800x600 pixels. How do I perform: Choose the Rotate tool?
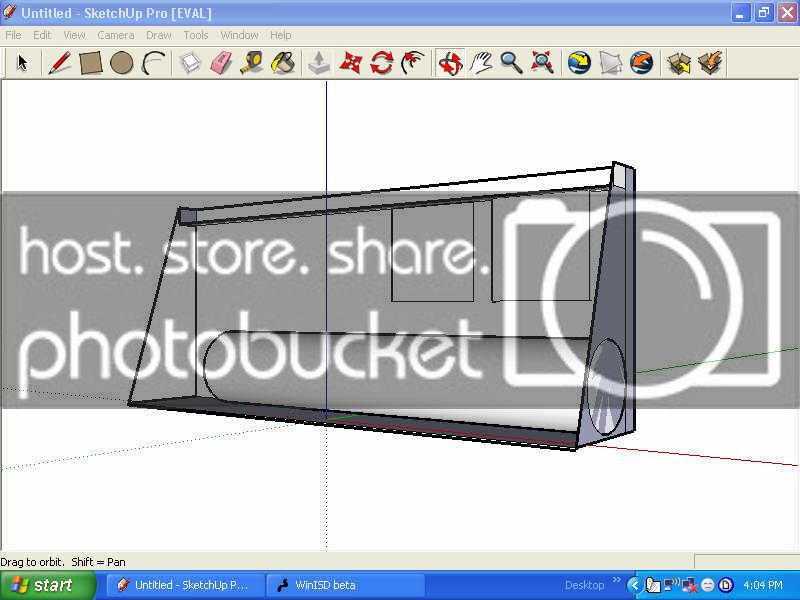(x=382, y=63)
